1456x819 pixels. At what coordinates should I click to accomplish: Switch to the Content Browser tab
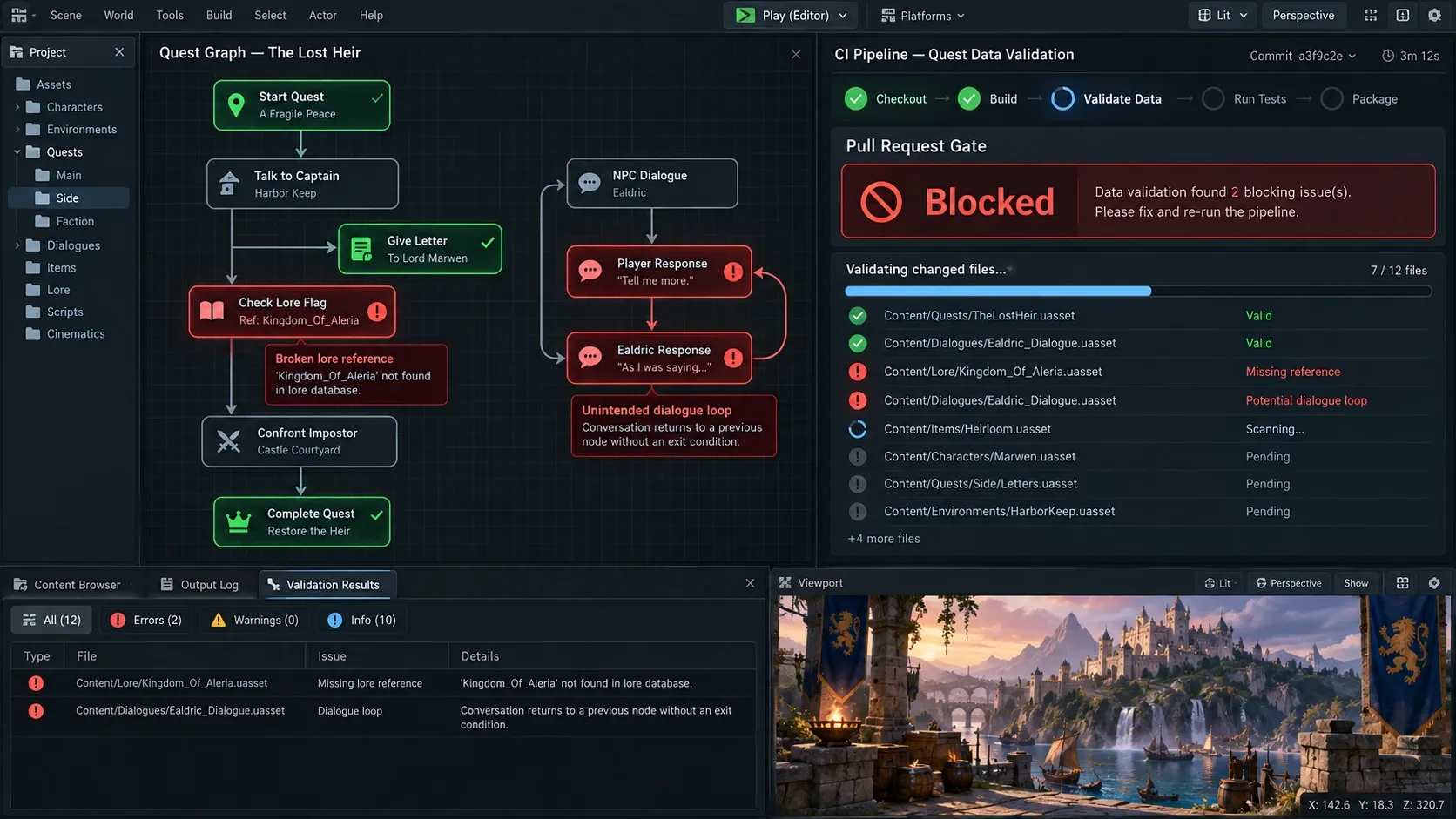67,585
